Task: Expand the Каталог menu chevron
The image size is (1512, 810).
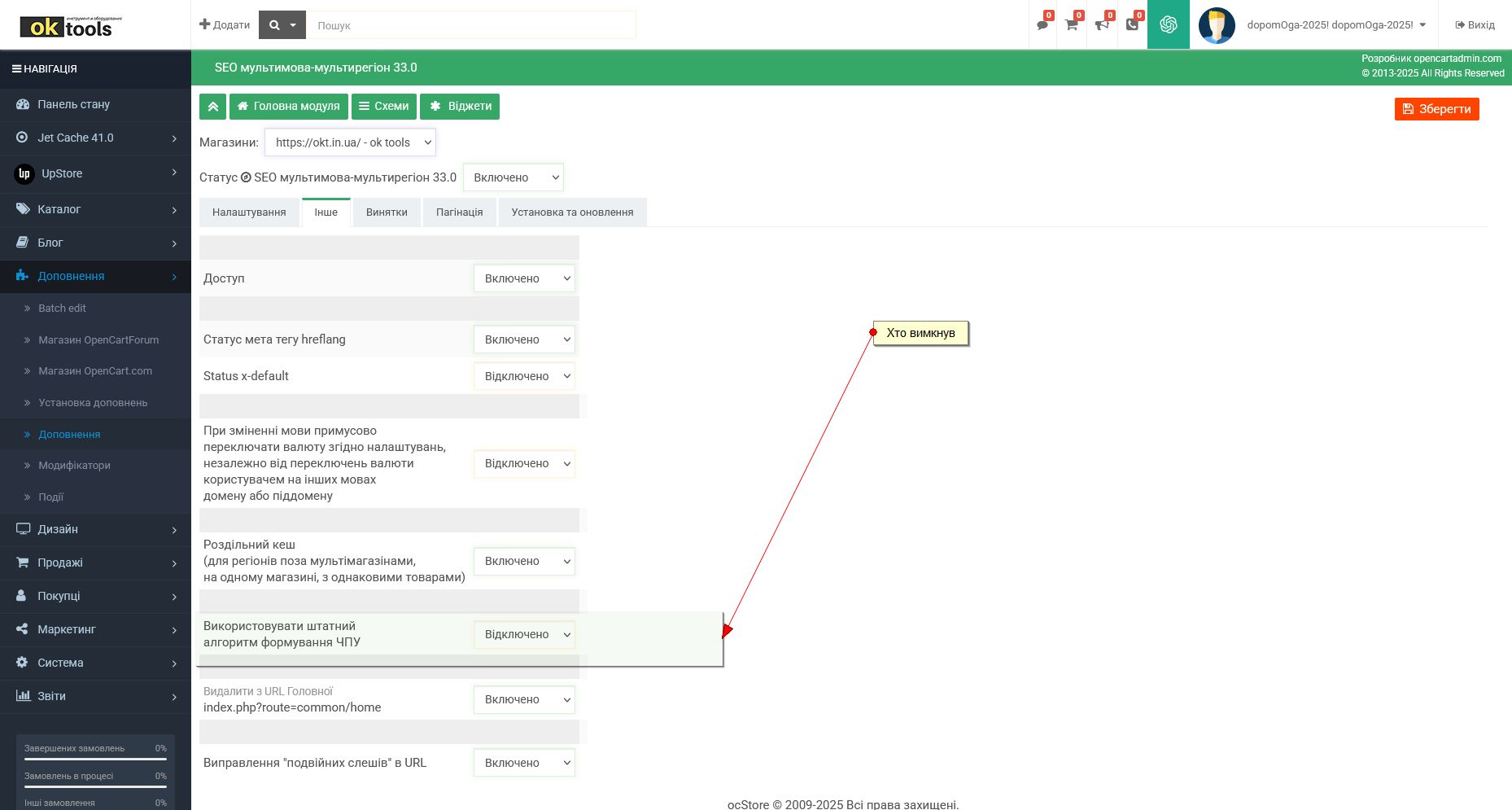Action: coord(174,210)
